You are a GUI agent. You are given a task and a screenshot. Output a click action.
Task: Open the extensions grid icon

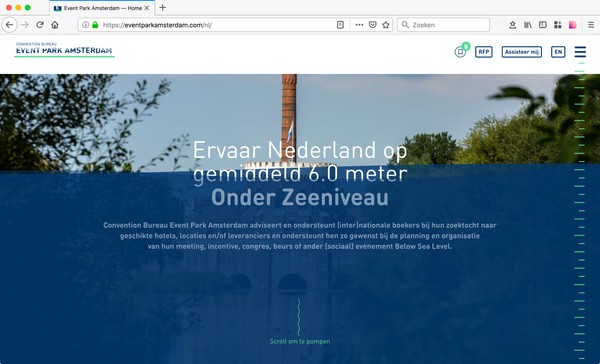point(558,25)
